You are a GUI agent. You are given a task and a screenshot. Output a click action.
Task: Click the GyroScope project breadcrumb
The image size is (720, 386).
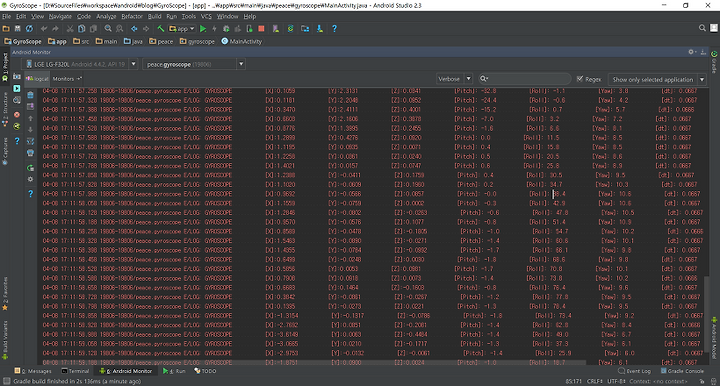22,41
